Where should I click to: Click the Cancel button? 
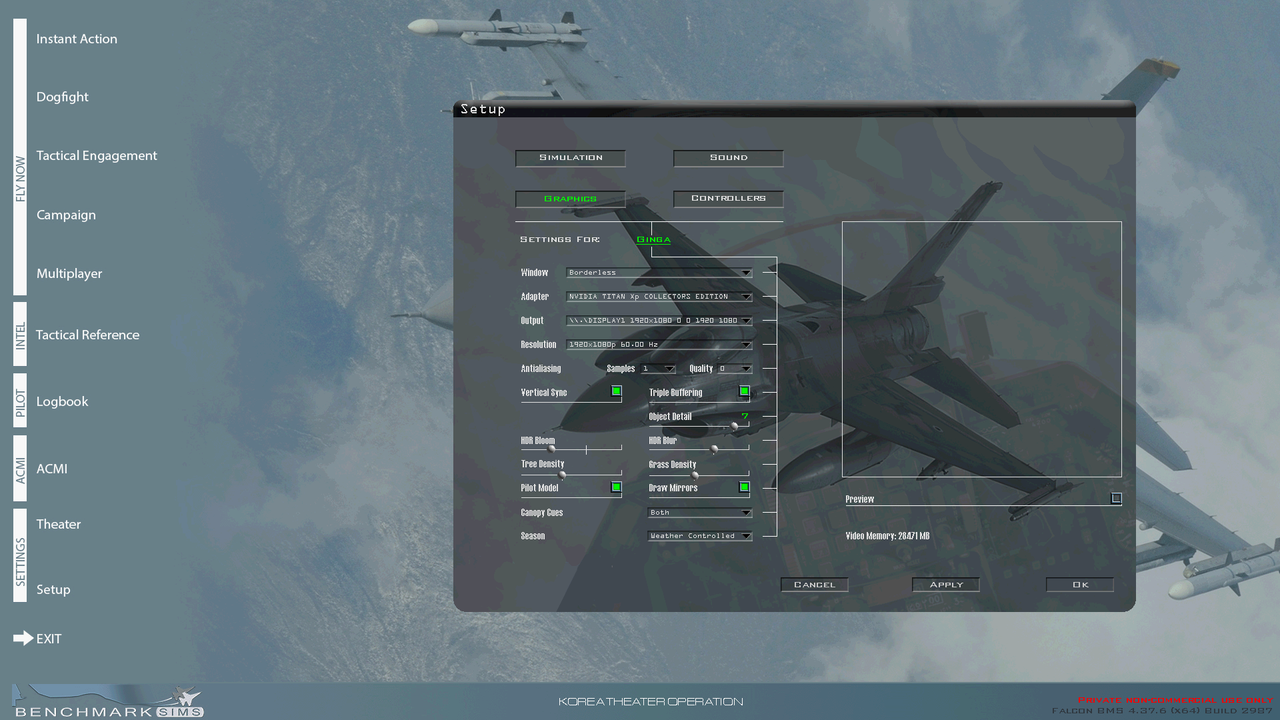point(814,585)
